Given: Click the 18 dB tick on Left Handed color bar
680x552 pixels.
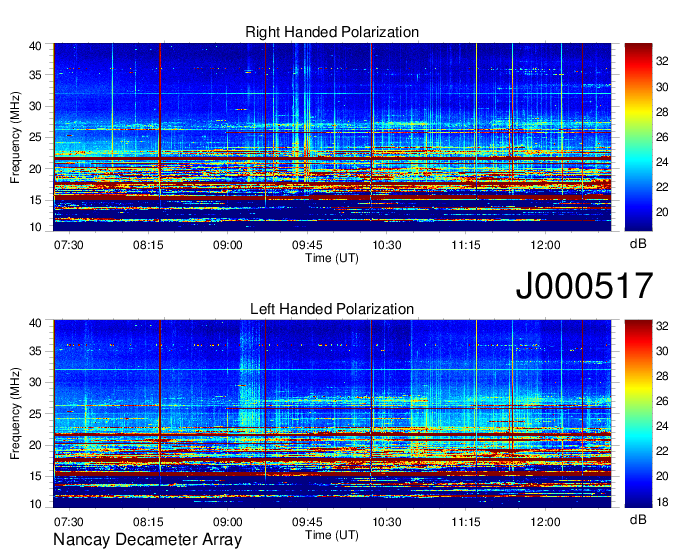Looking at the screenshot, I should pyautogui.click(x=662, y=502).
